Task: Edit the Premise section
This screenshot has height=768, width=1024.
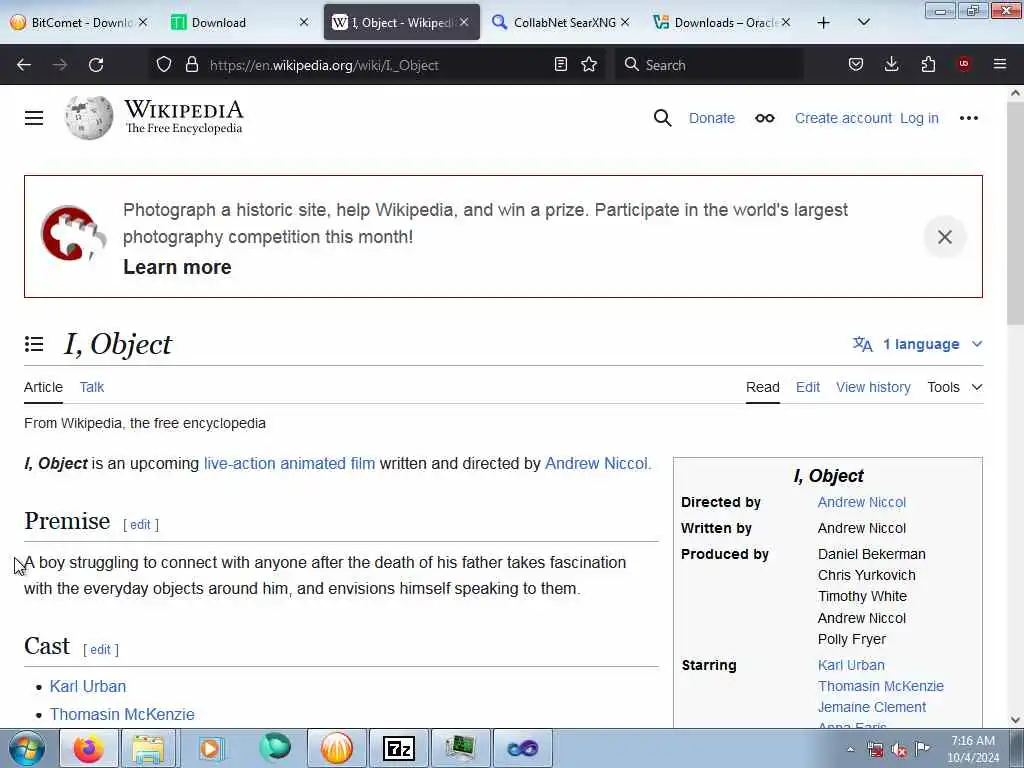Action: click(x=140, y=524)
